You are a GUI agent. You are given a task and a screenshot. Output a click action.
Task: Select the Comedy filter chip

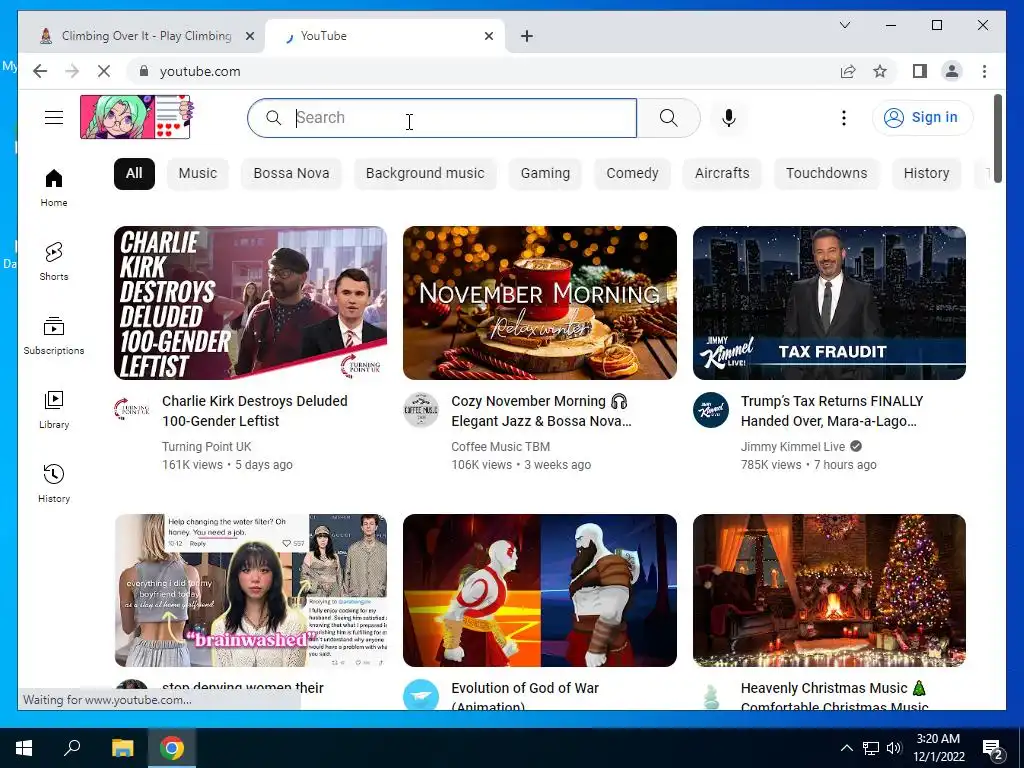[x=632, y=174]
